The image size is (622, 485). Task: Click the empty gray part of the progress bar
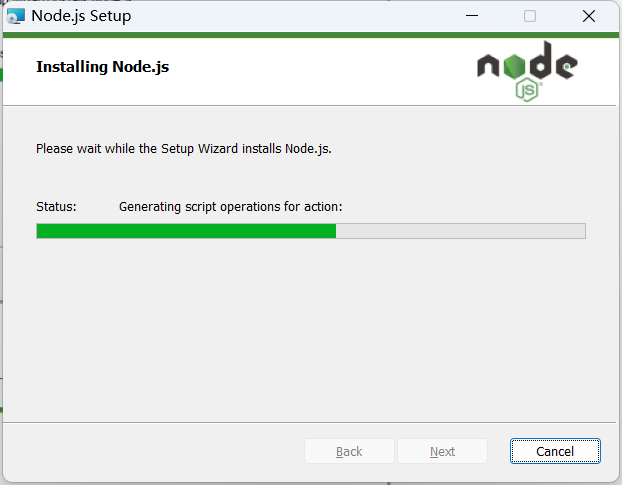click(461, 231)
